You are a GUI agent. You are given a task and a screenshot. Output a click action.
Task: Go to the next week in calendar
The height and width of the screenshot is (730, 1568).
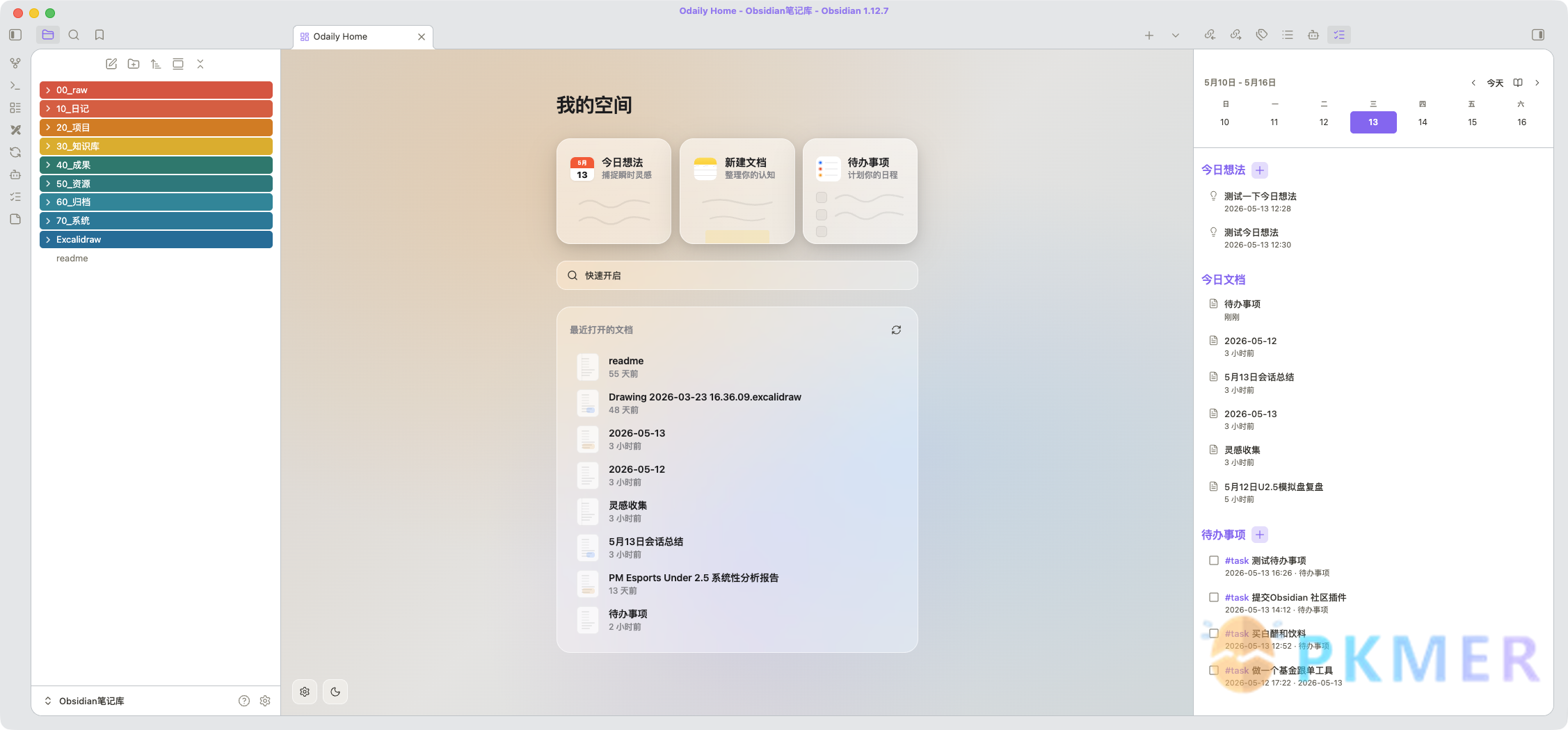point(1537,83)
